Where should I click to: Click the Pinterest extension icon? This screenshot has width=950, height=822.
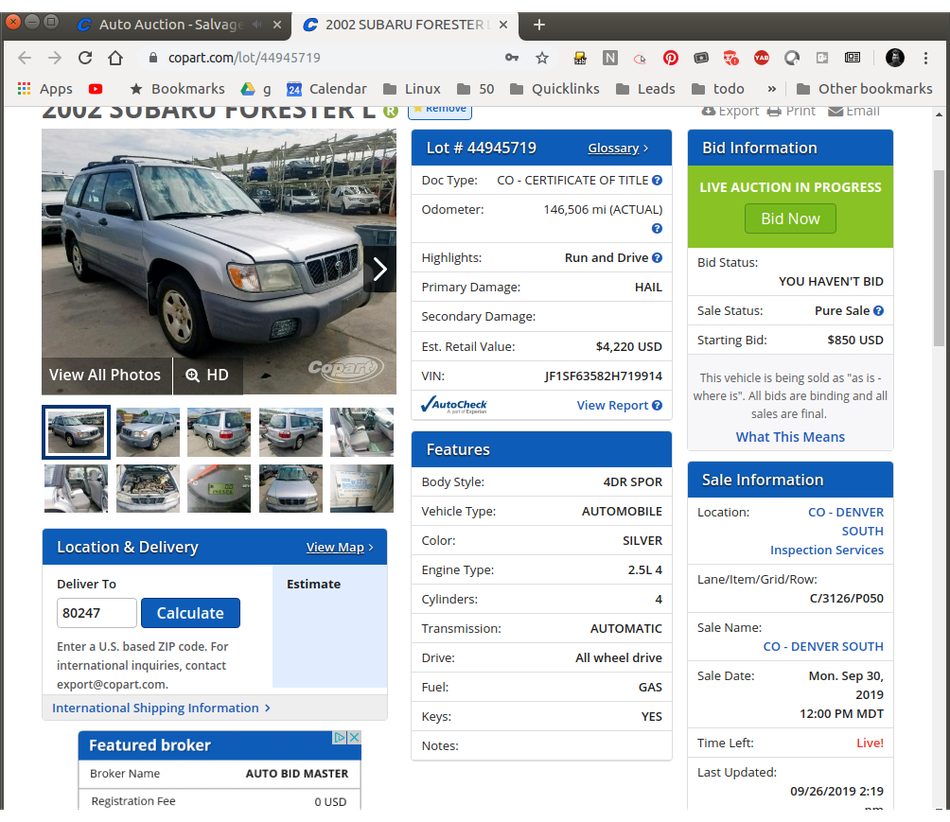tap(670, 58)
